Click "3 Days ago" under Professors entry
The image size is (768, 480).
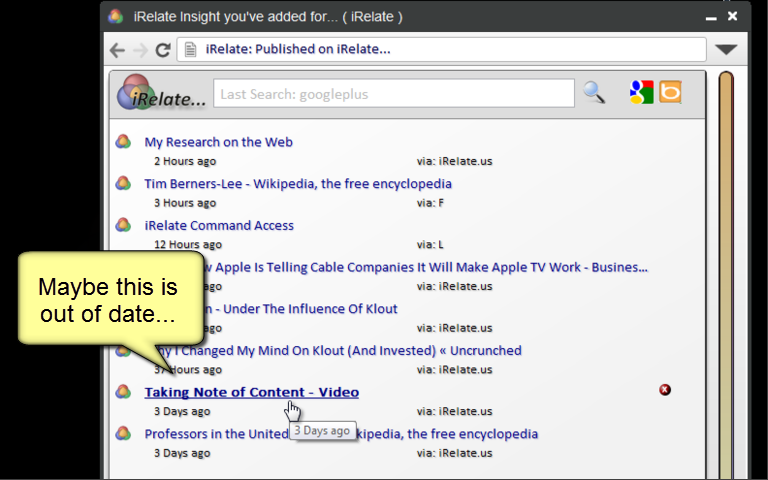[182, 453]
